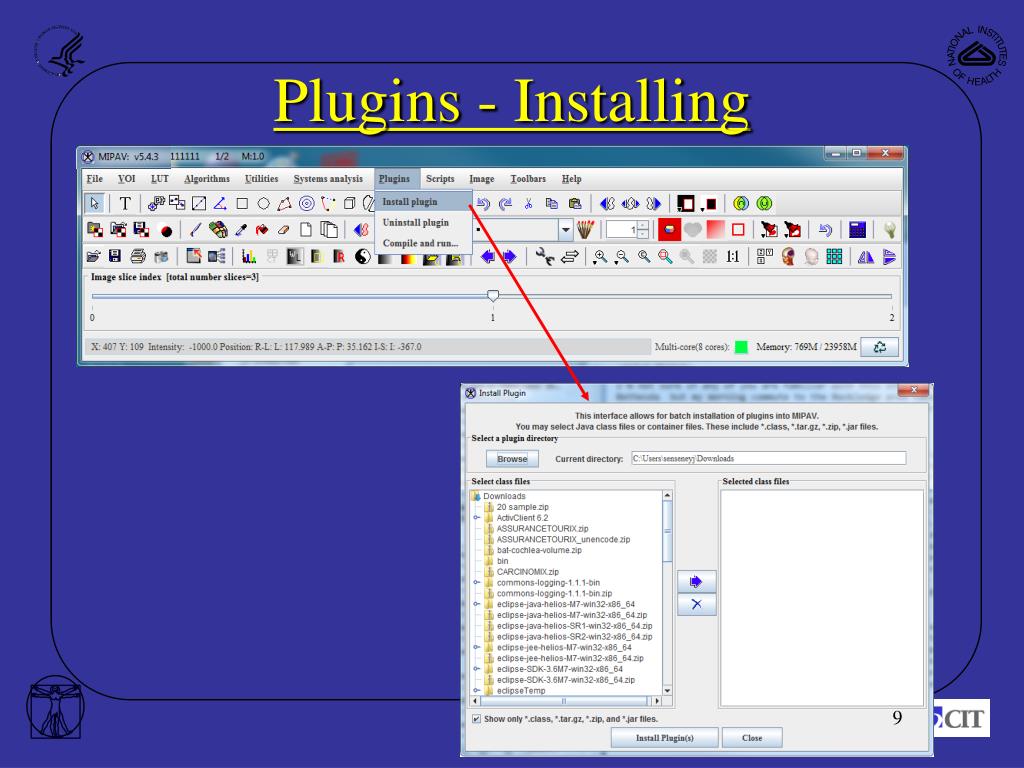Screen dimensions: 1024x768
Task: Click the window level WL icon
Action: (x=295, y=257)
